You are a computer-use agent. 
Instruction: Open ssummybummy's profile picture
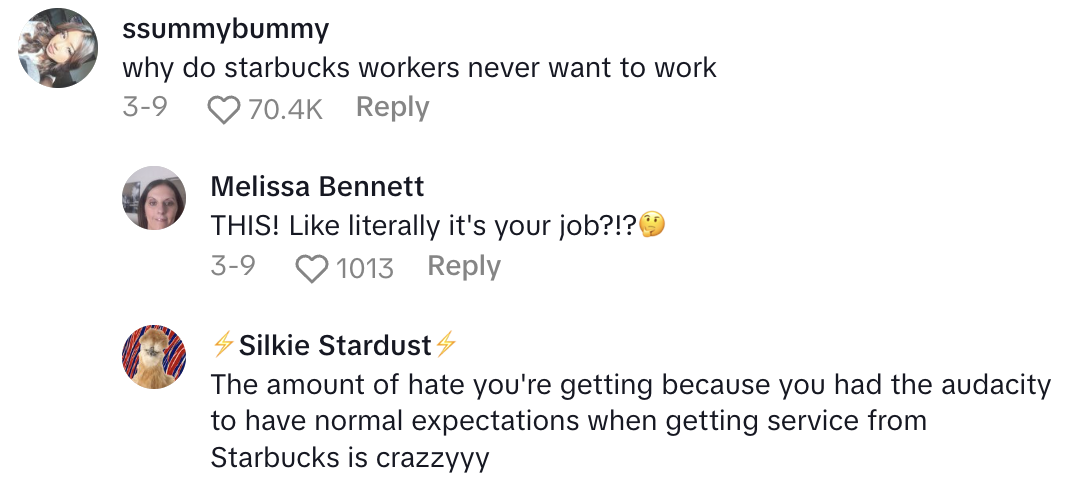(x=59, y=49)
